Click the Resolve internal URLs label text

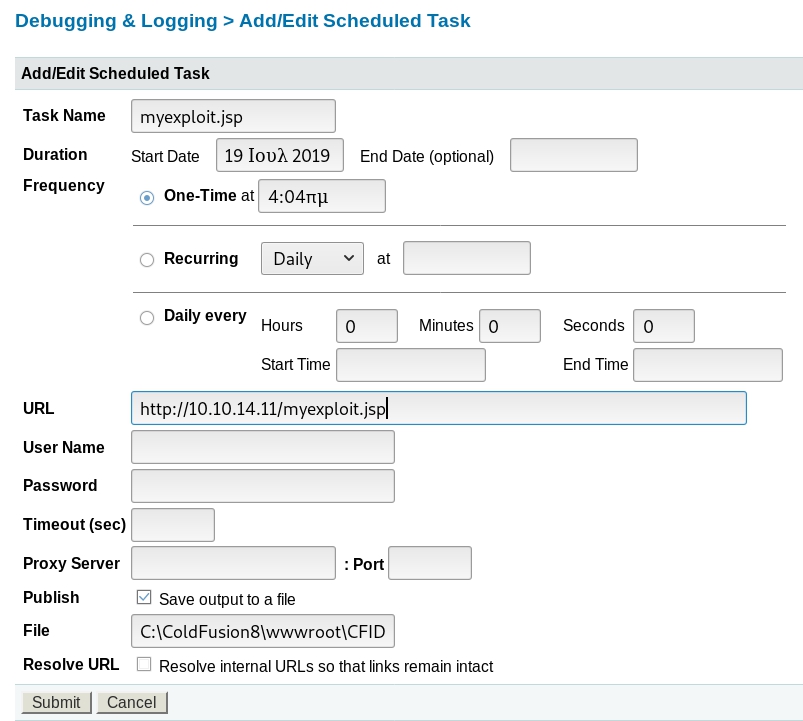(x=326, y=666)
